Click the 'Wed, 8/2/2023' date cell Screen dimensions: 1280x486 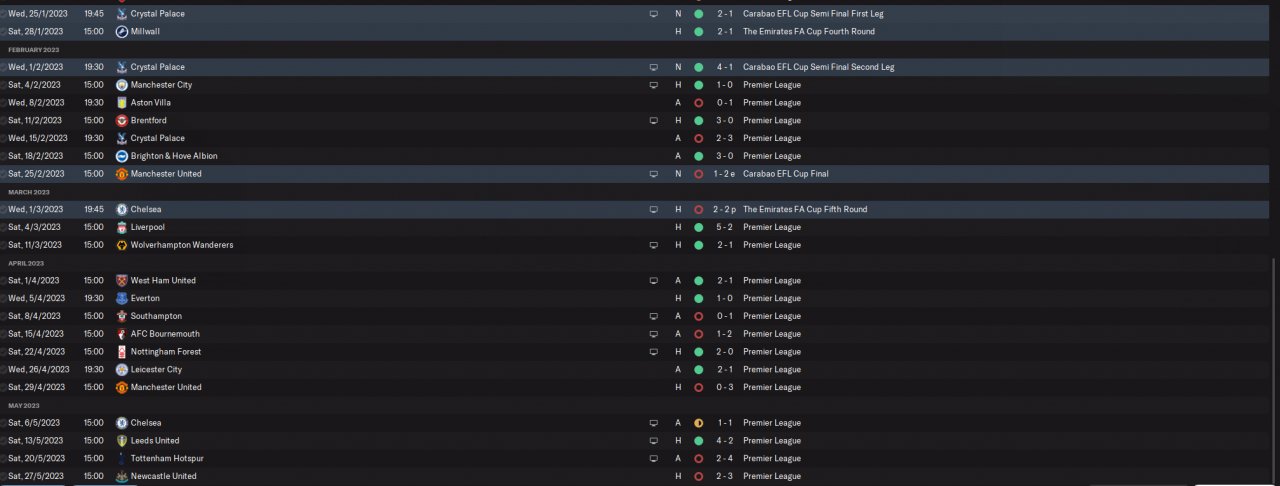(x=36, y=103)
